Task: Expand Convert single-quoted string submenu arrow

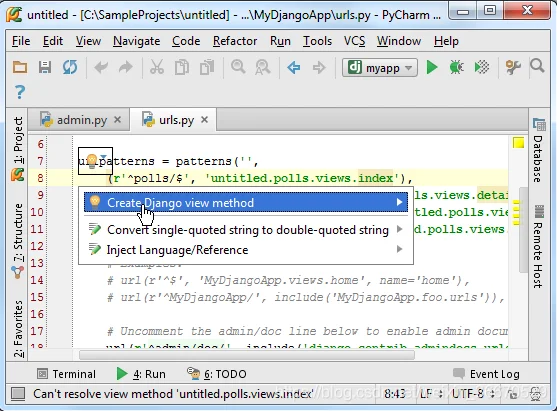Action: pos(400,229)
